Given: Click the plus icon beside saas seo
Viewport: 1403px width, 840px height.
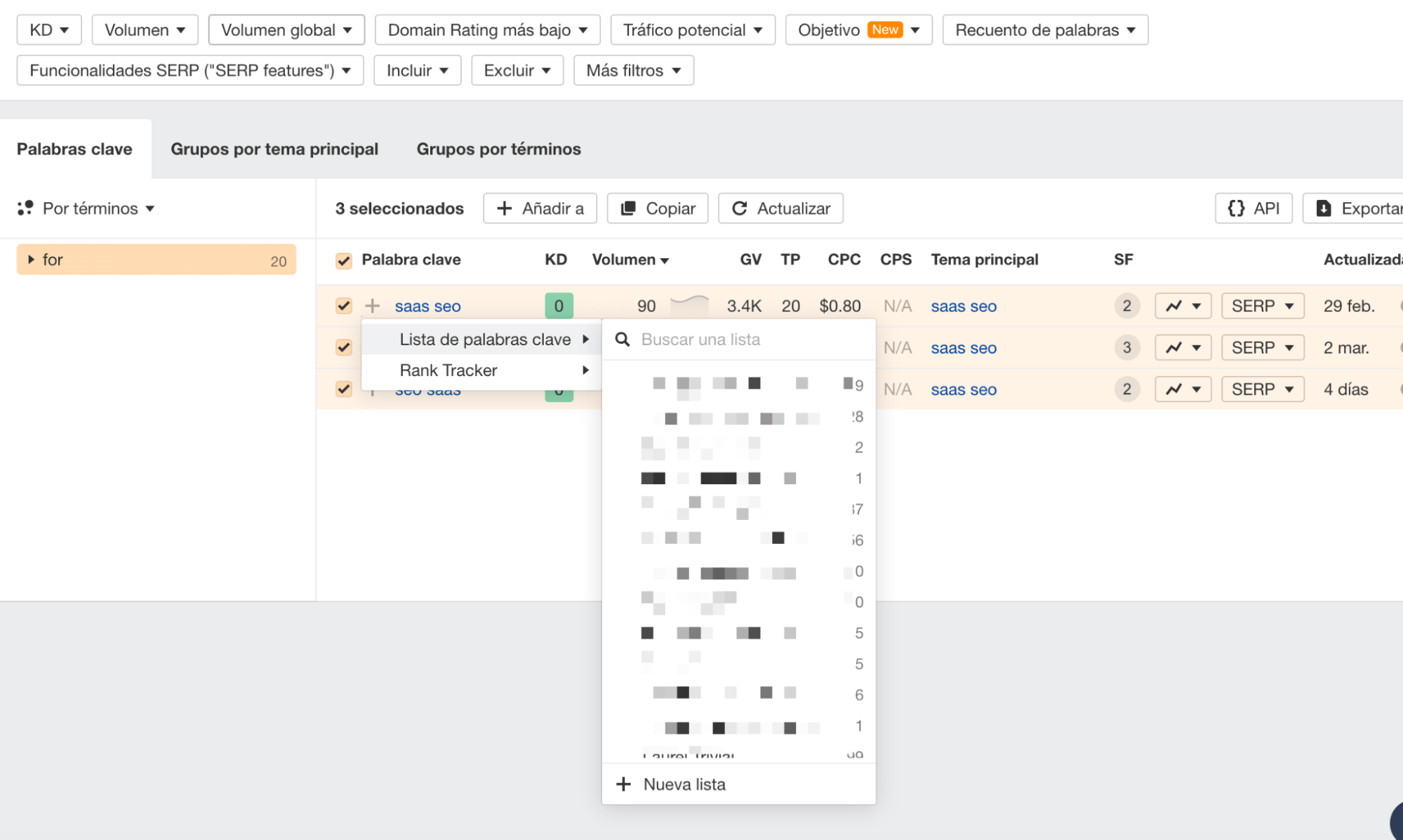Looking at the screenshot, I should [x=372, y=306].
